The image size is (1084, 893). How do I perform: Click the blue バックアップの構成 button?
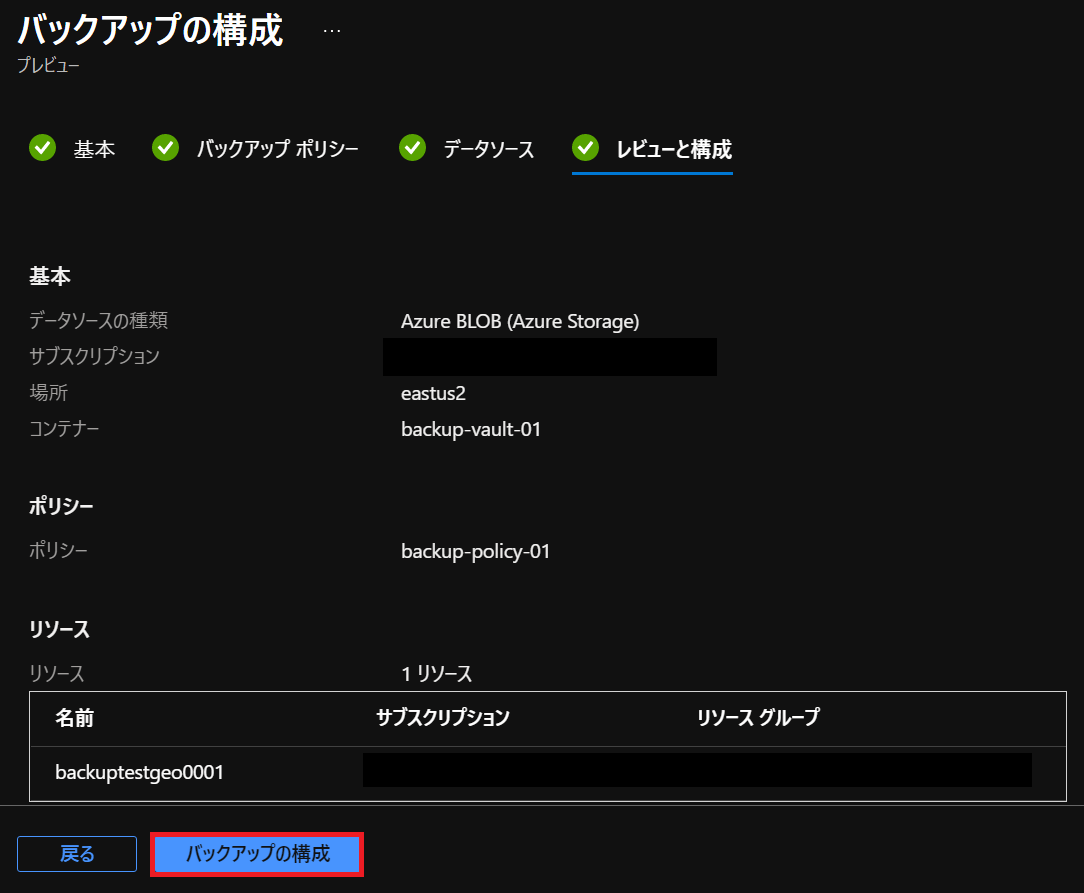click(257, 854)
